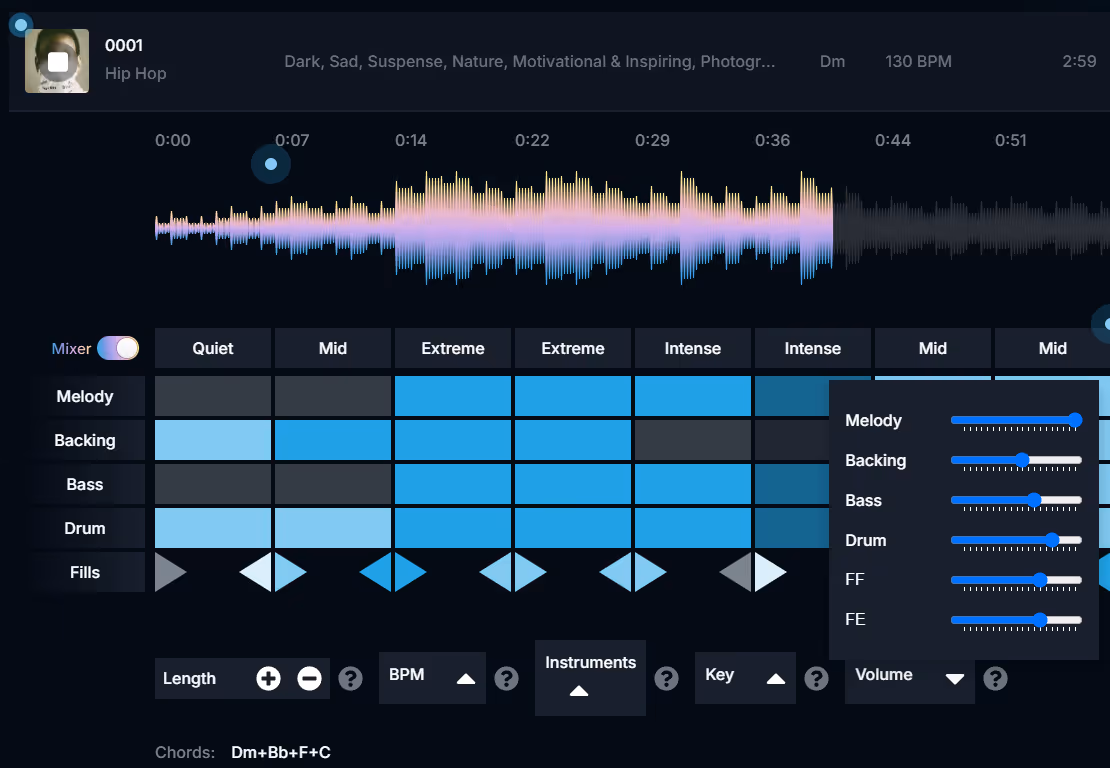The height and width of the screenshot is (768, 1110).
Task: Adjust the Backing volume slider
Action: [x=1017, y=460]
